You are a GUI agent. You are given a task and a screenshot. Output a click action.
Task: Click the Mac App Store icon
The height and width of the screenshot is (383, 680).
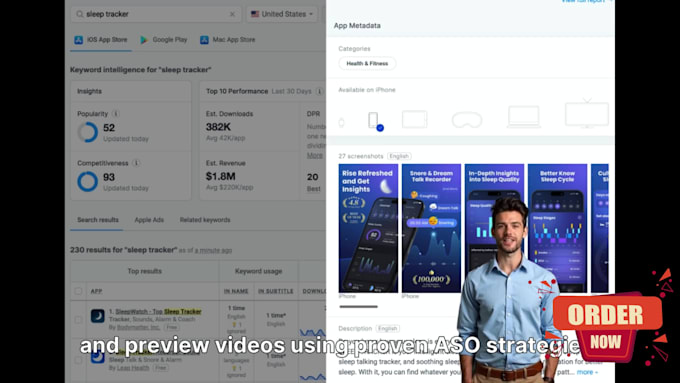click(204, 40)
